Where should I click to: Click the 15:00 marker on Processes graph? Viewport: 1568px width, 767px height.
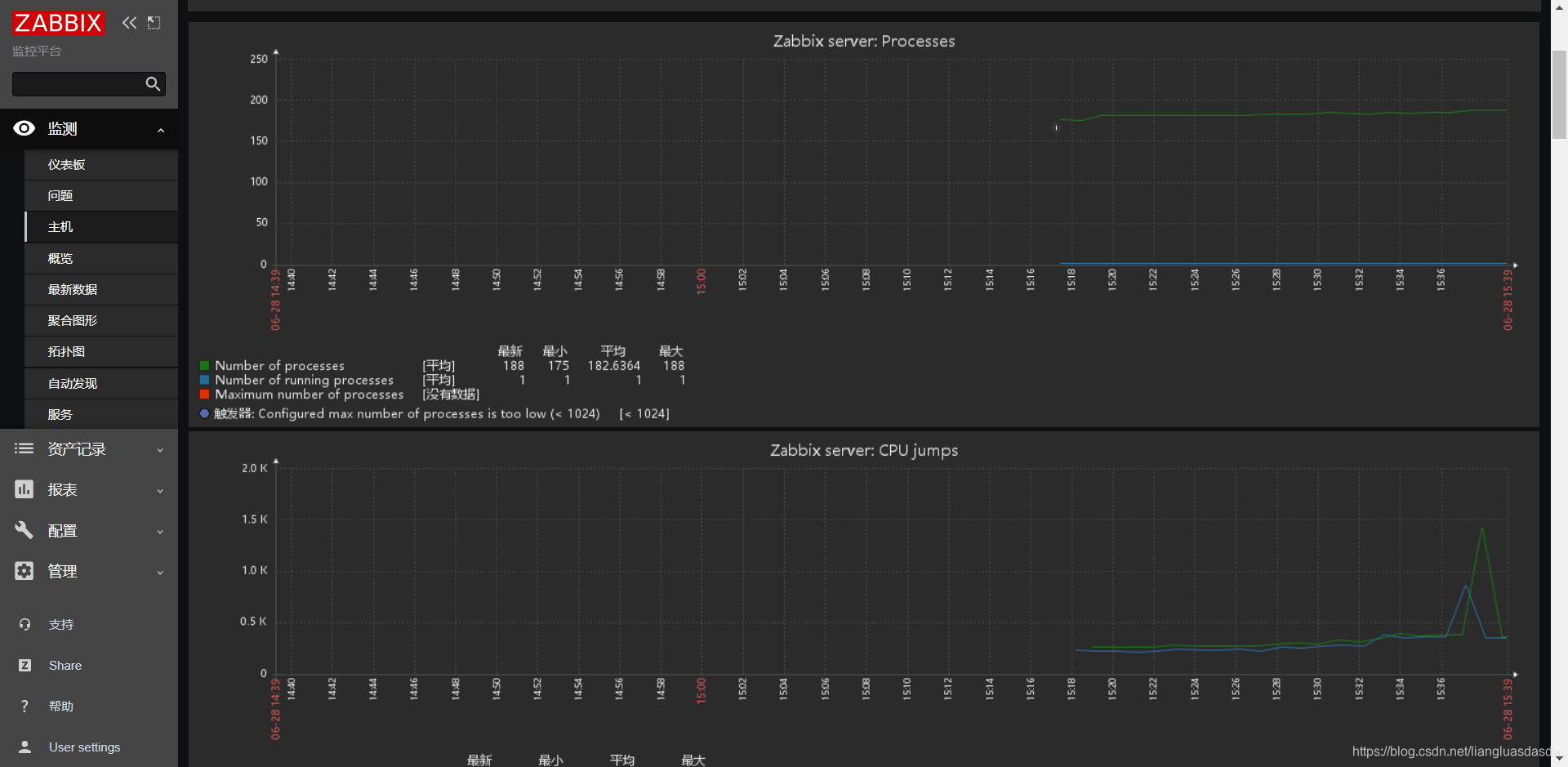[x=701, y=282]
